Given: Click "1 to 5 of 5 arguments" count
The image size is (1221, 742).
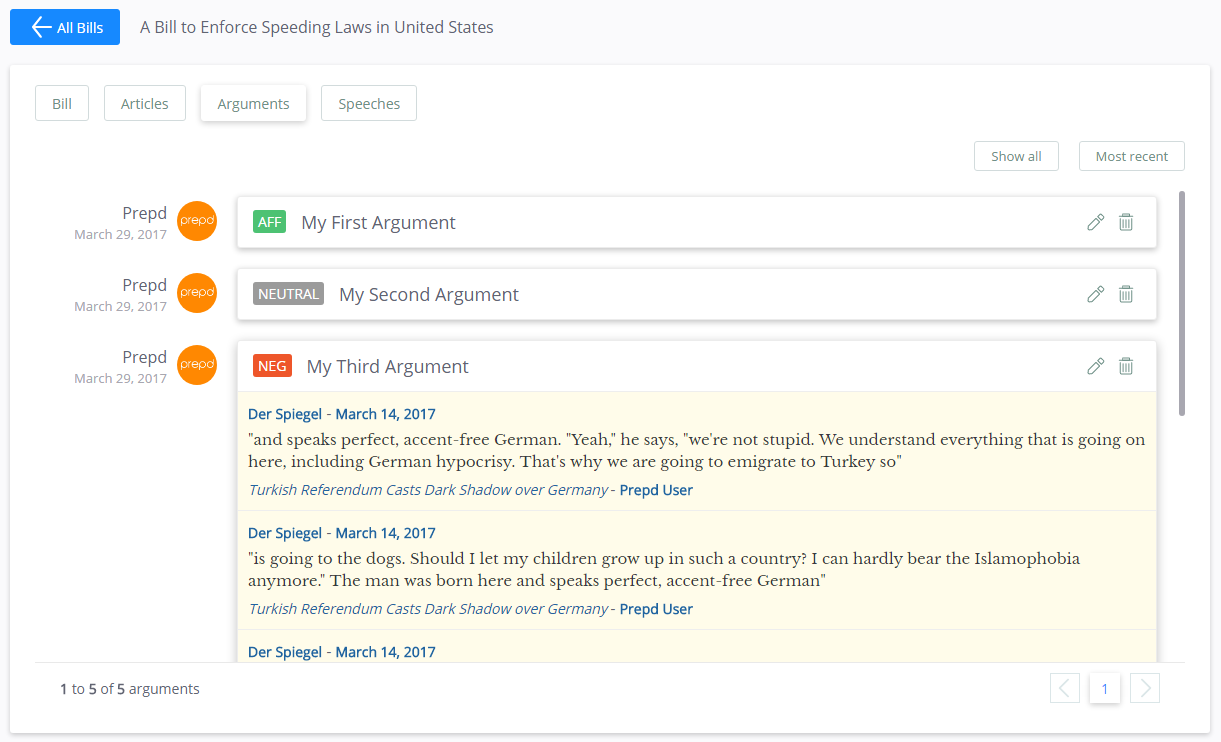Looking at the screenshot, I should tap(130, 688).
